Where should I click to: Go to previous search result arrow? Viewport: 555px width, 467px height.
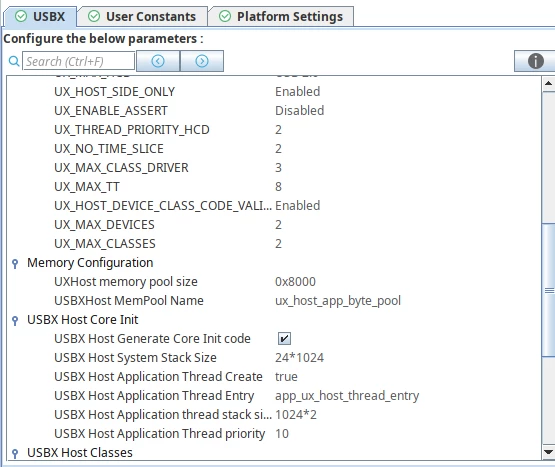(x=158, y=61)
